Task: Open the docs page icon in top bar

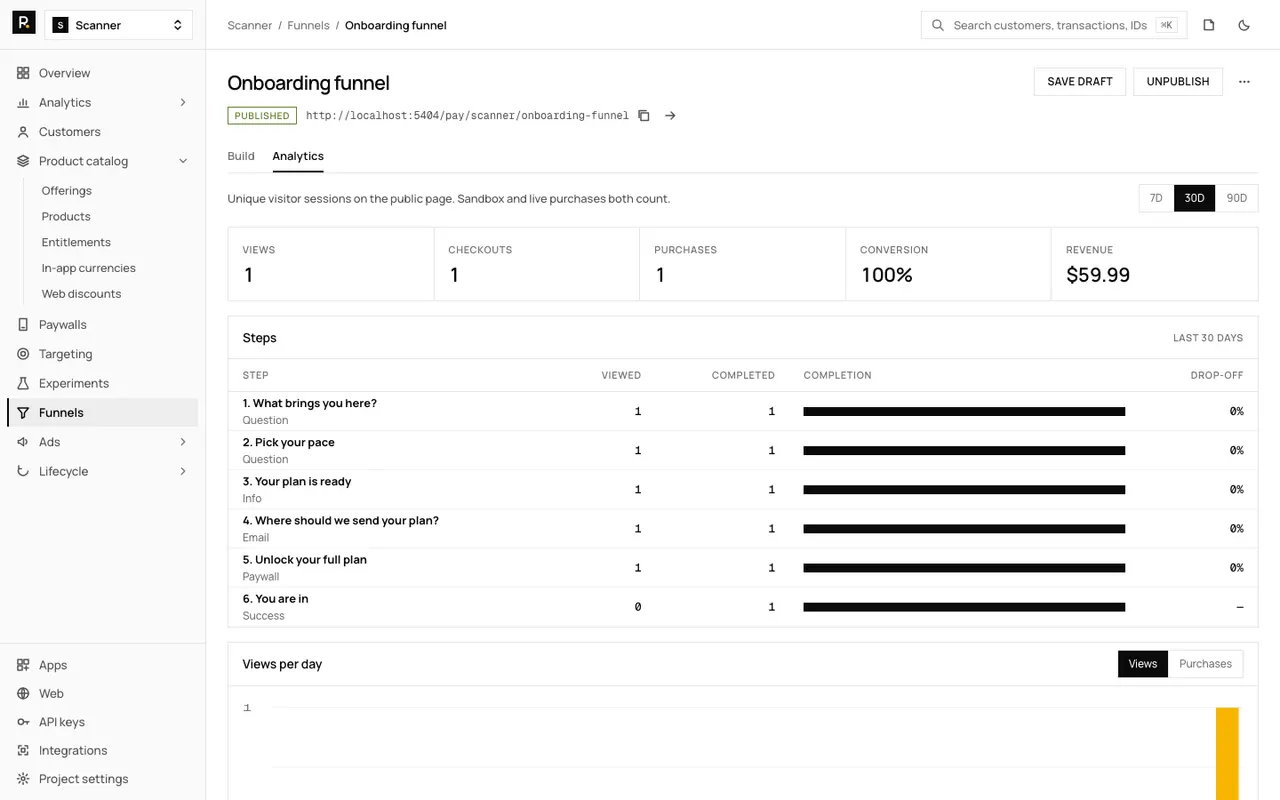Action: pyautogui.click(x=1209, y=25)
